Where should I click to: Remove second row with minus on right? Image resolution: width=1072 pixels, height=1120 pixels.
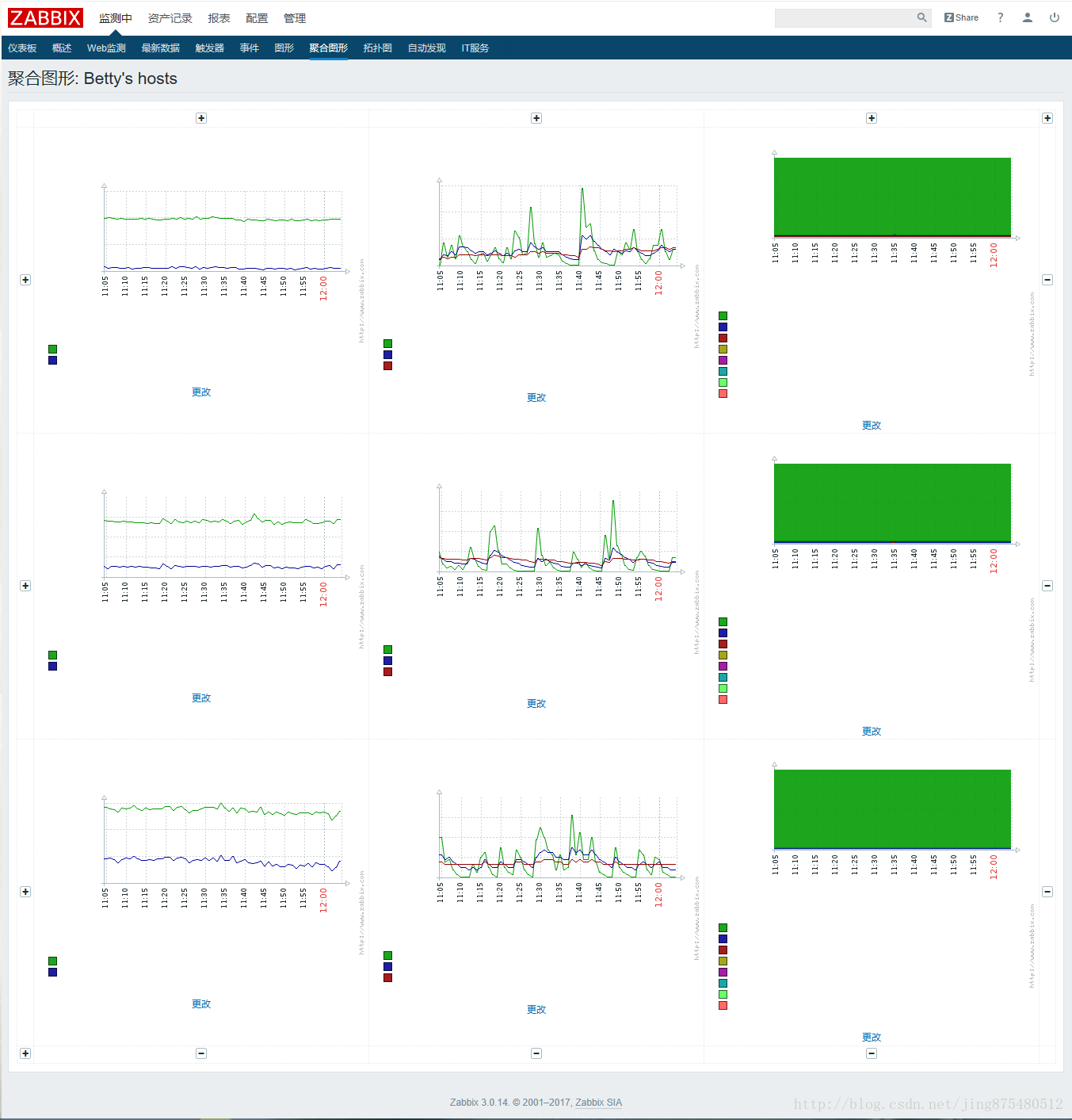[x=1047, y=586]
